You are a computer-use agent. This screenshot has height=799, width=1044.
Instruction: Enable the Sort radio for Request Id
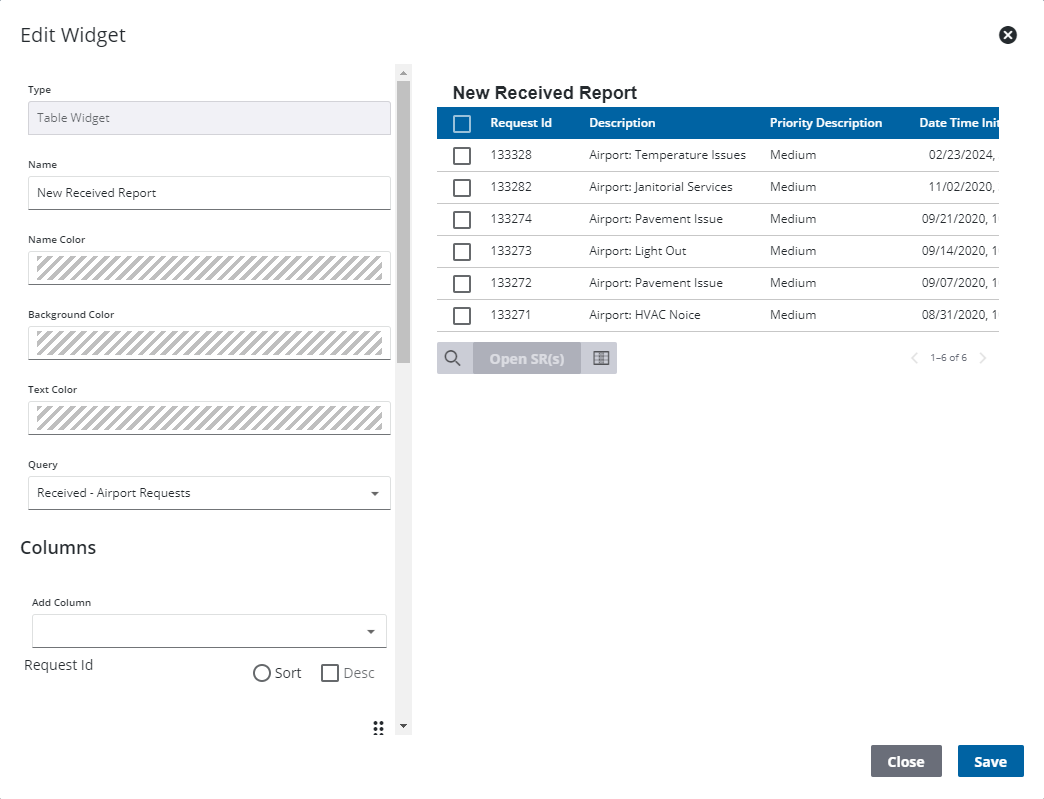pos(262,673)
